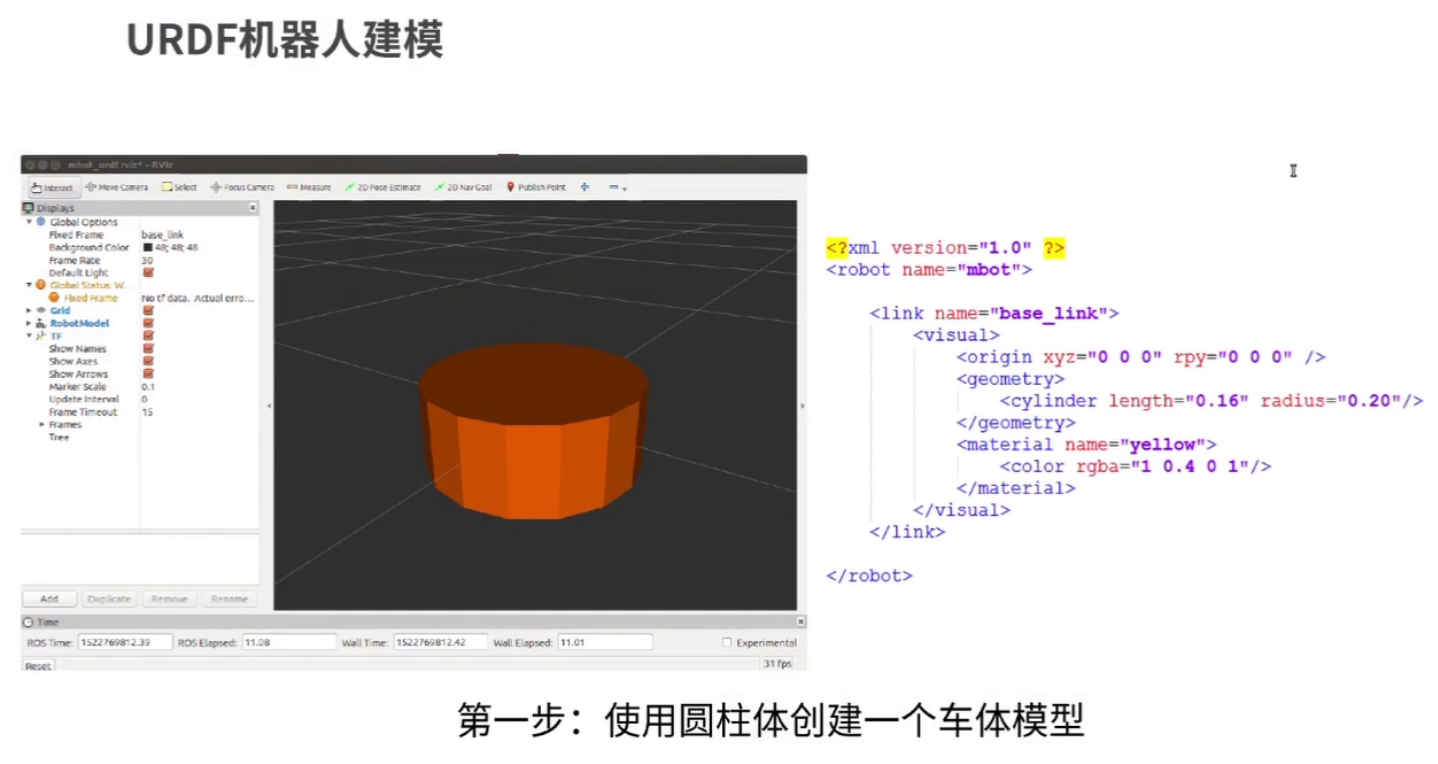Viewport: 1438px width, 764px height.
Task: Click the TF axes icon
Action: tap(41, 336)
